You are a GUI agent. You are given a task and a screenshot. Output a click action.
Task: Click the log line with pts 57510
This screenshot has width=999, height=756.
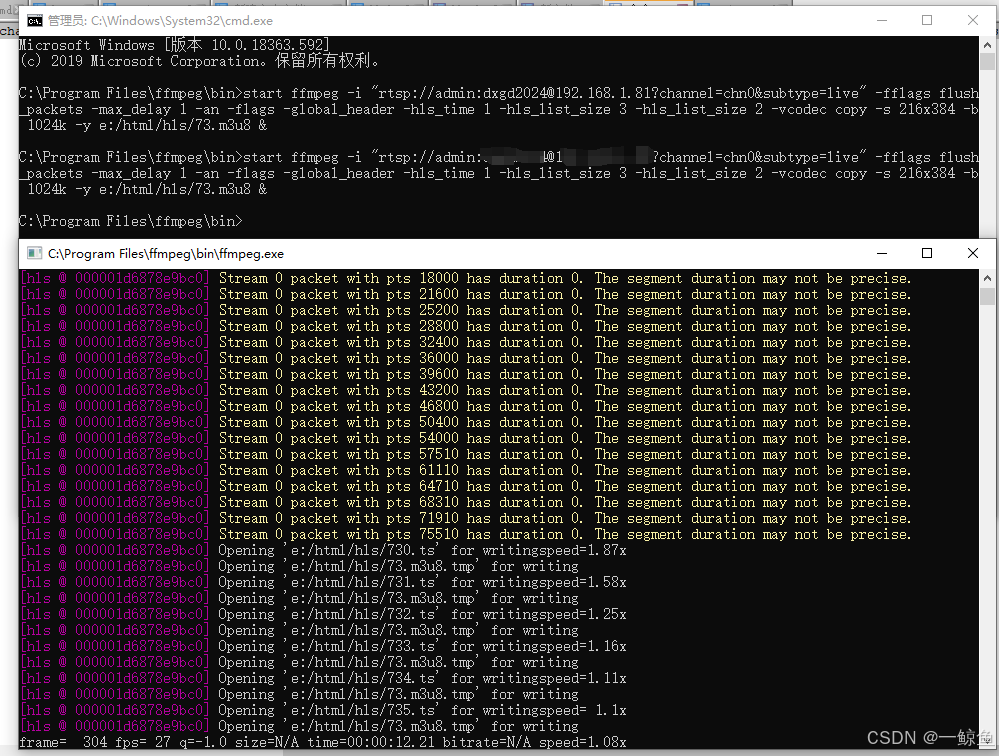click(x=466, y=454)
